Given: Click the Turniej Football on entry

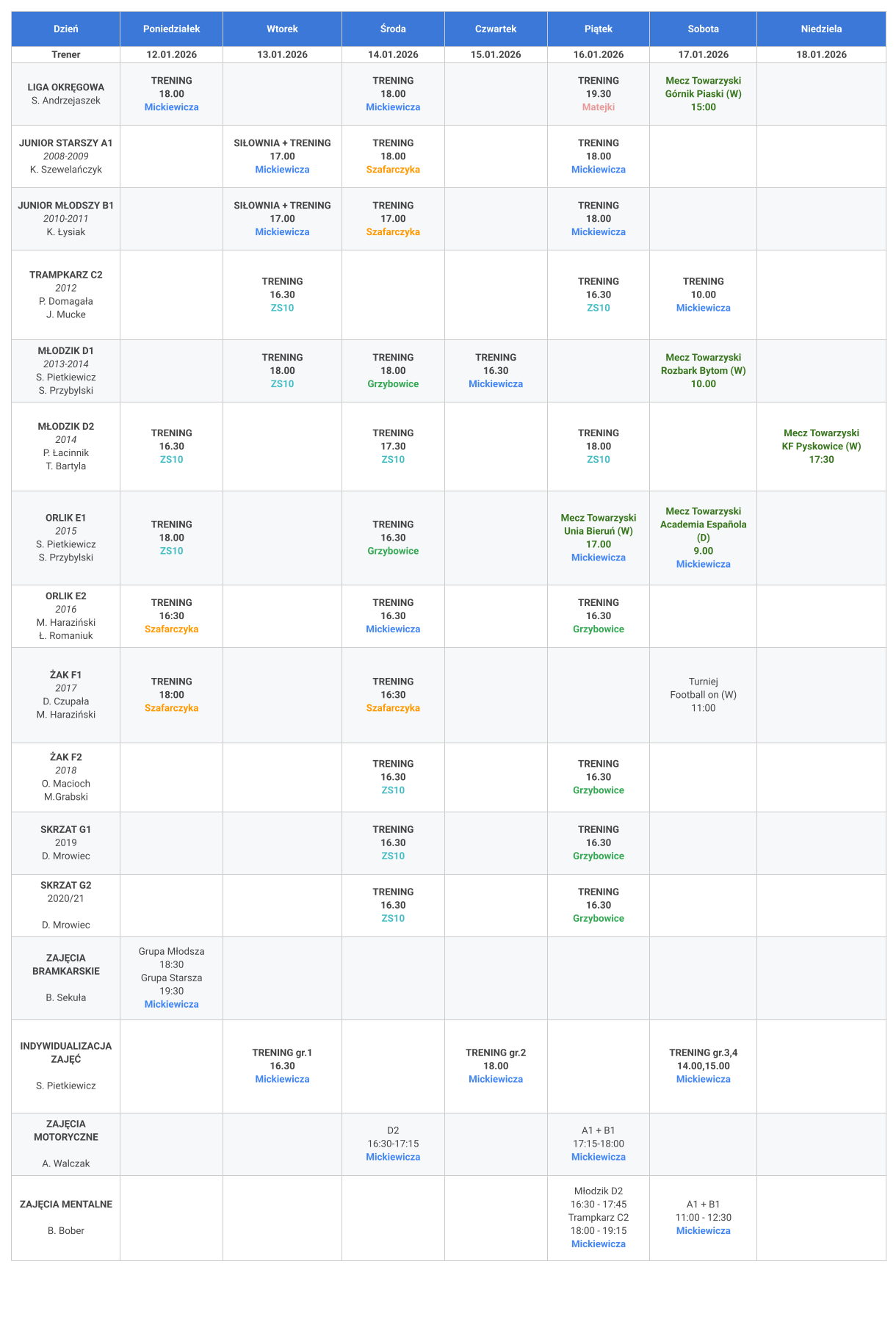Looking at the screenshot, I should click(x=703, y=695).
